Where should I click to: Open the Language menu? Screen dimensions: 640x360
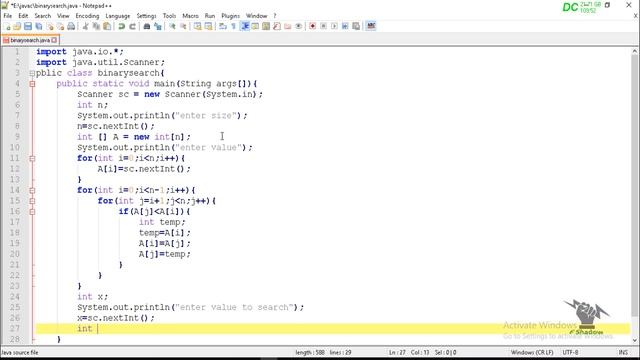point(118,16)
